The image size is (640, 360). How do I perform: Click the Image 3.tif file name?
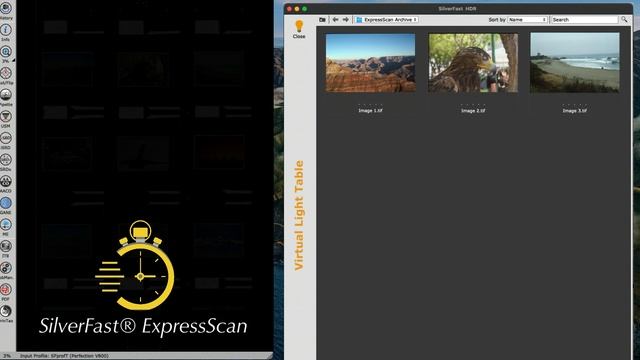(575, 111)
